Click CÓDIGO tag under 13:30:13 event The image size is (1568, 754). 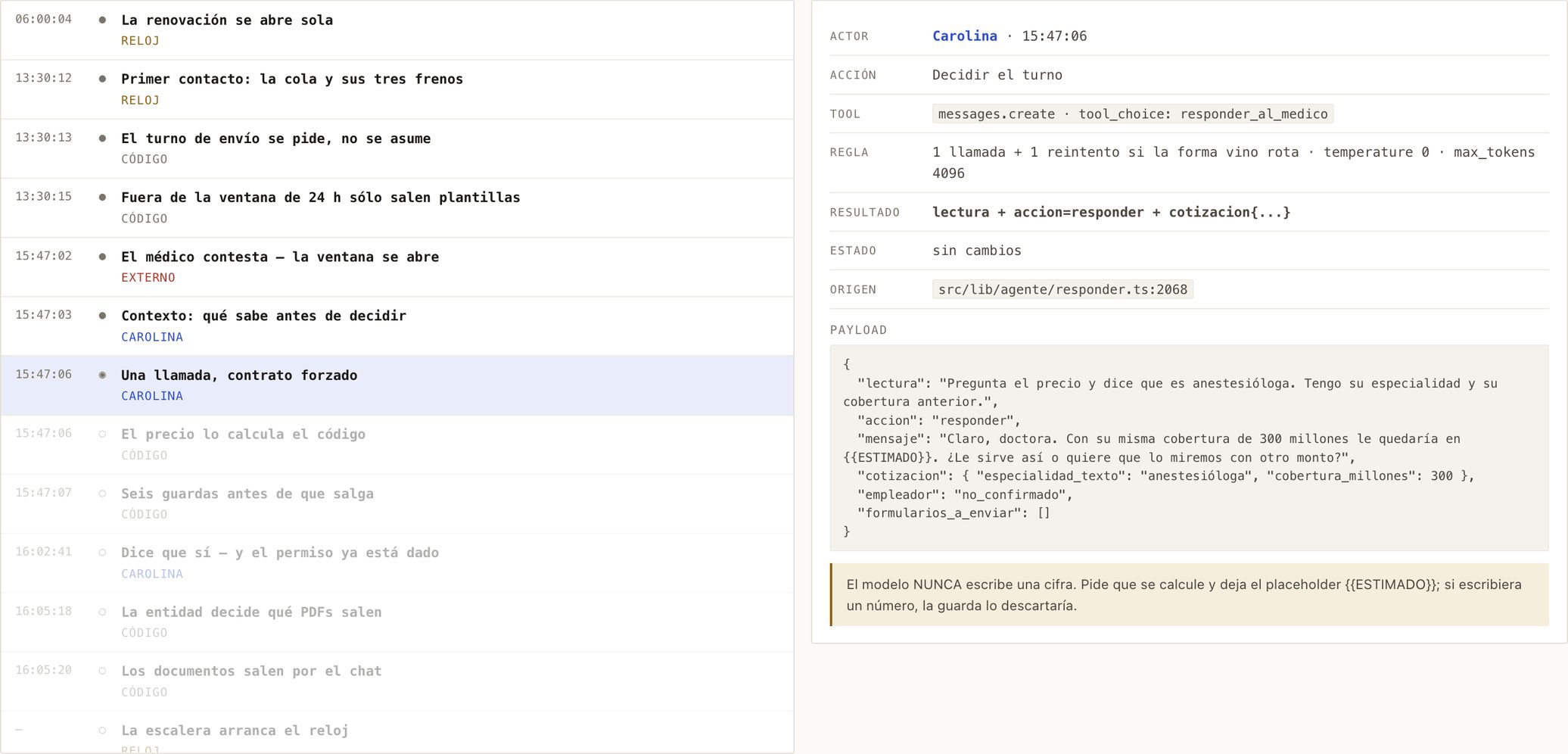click(145, 159)
